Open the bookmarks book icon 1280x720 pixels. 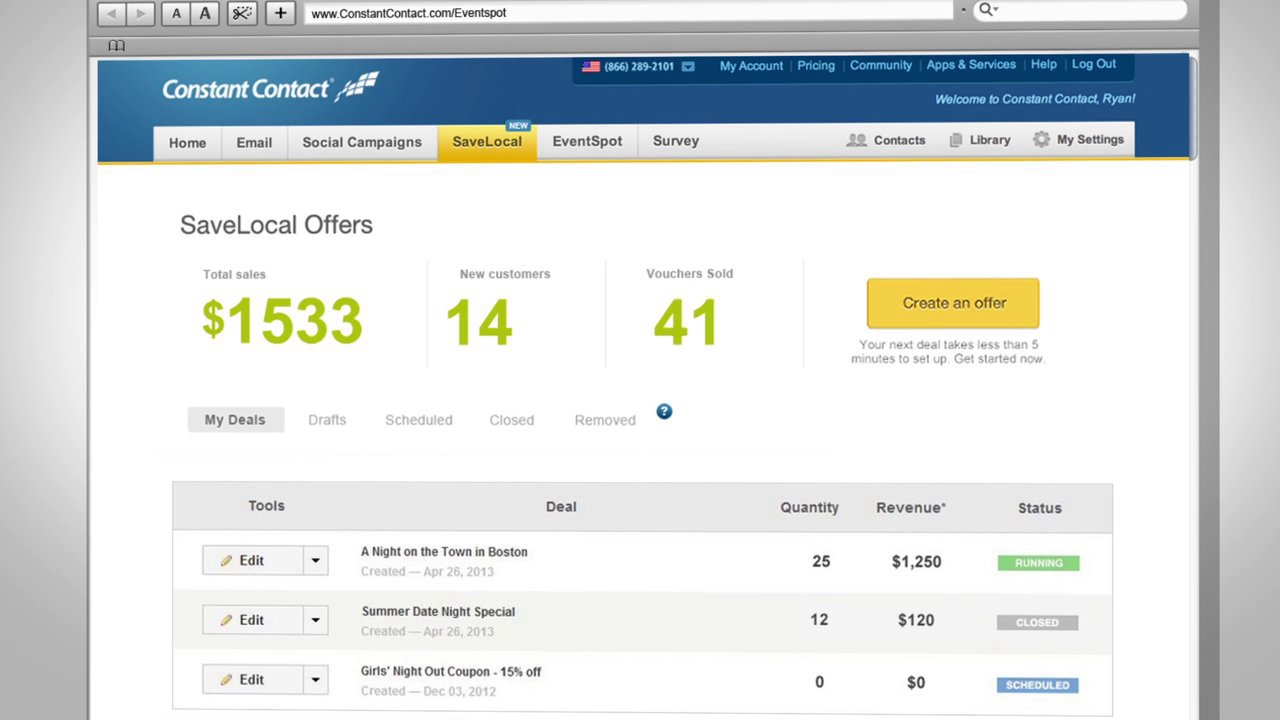click(117, 46)
